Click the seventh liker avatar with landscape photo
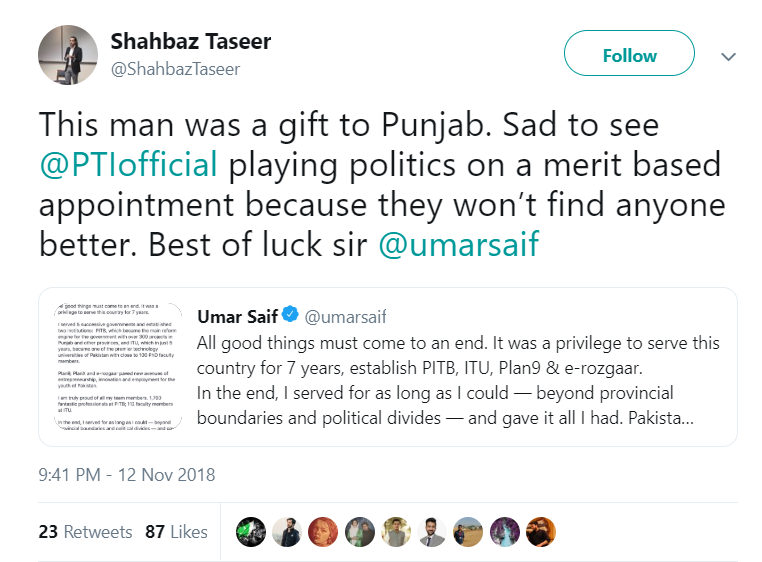 (x=467, y=531)
